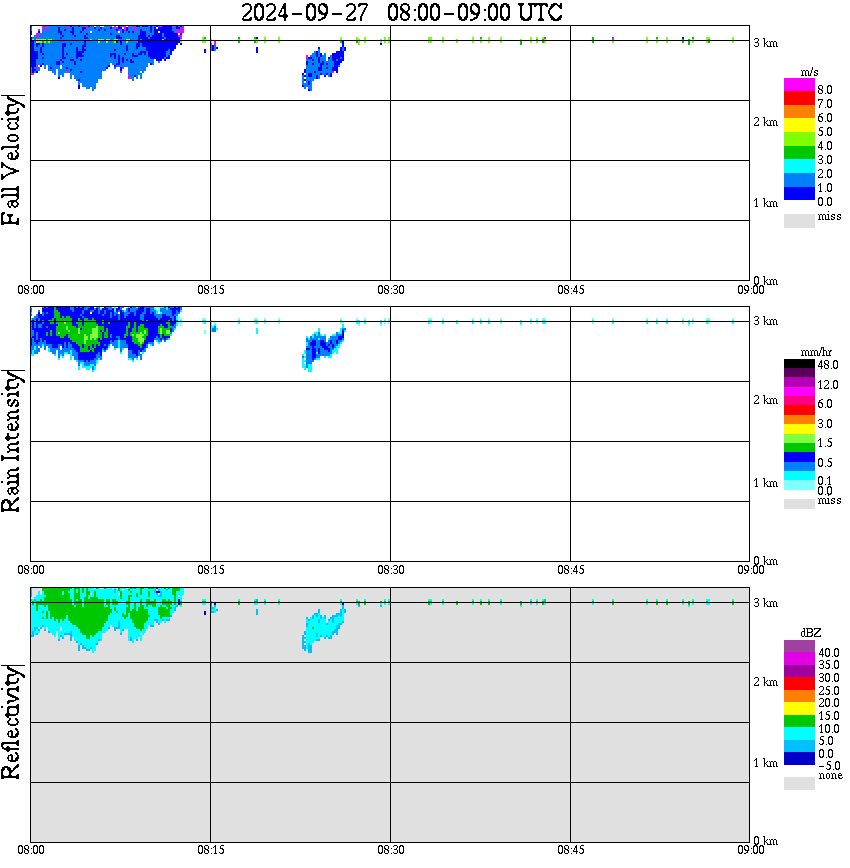850x868 pixels.
Task: Click the 40.0 value in dBZ legend
Action: 829,653
